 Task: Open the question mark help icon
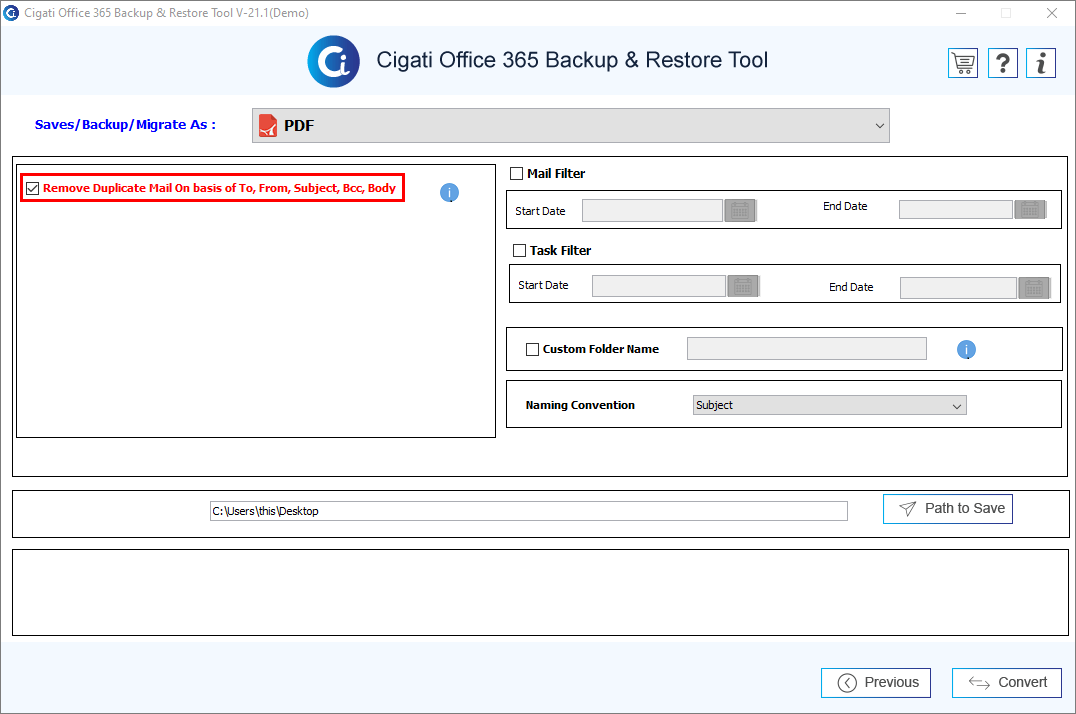click(1003, 63)
